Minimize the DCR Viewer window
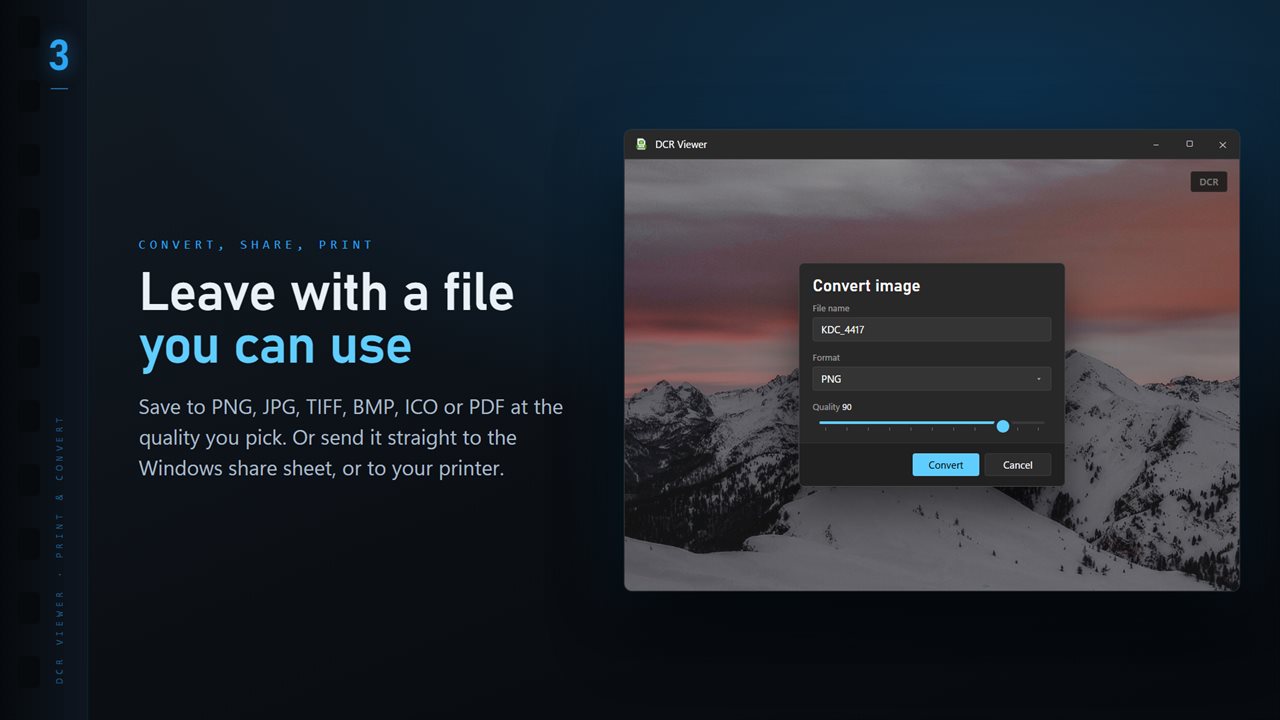Image resolution: width=1280 pixels, height=720 pixels. [x=1156, y=144]
